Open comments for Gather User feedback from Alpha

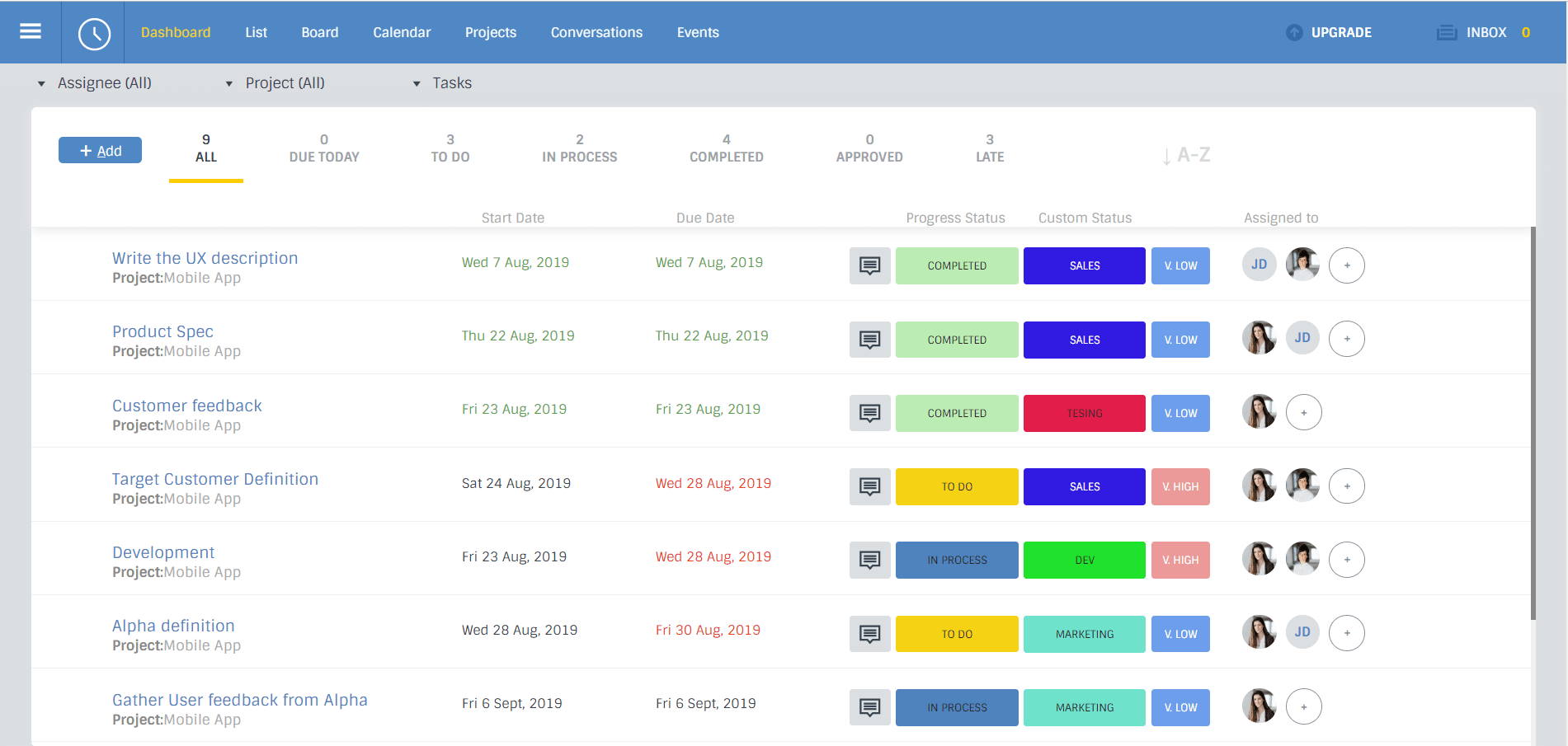870,707
